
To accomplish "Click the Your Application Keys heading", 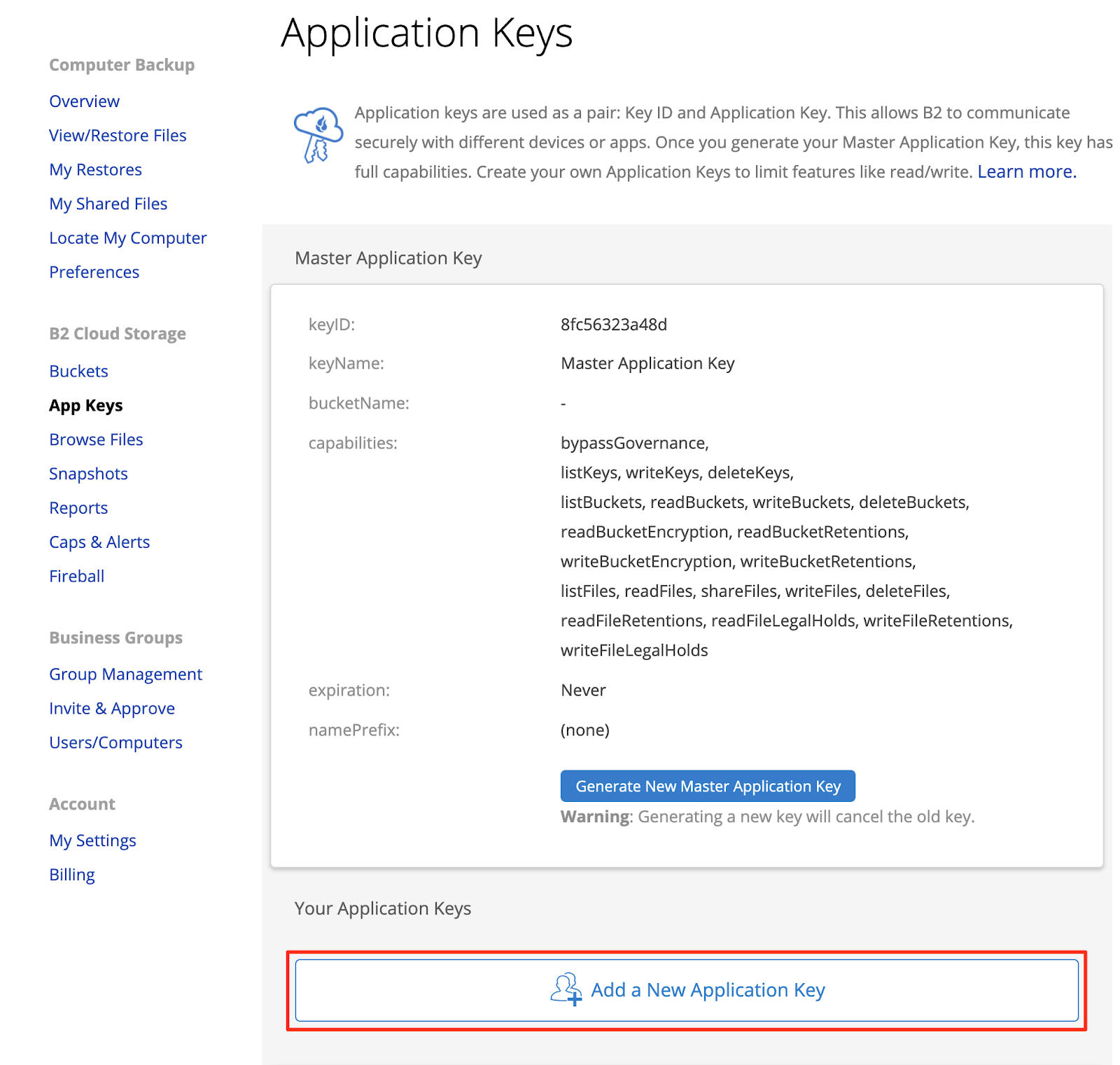I will 383,908.
